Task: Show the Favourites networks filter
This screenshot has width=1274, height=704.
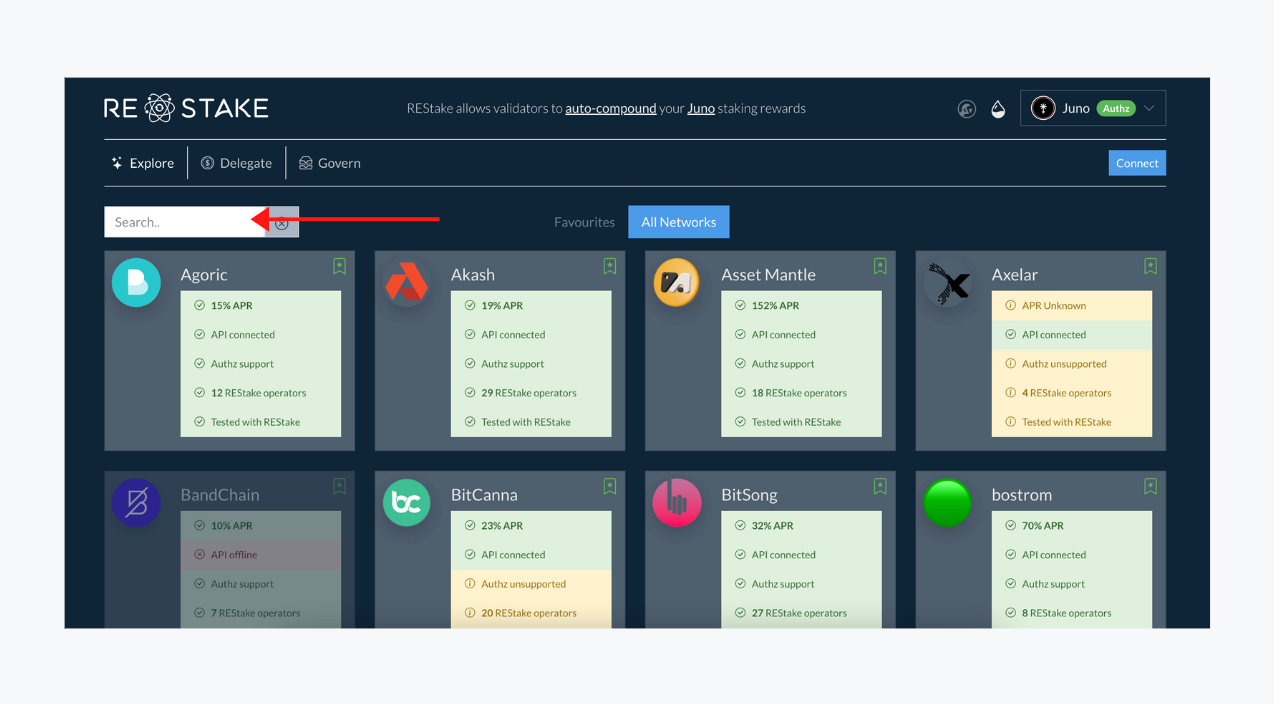Action: pyautogui.click(x=585, y=222)
